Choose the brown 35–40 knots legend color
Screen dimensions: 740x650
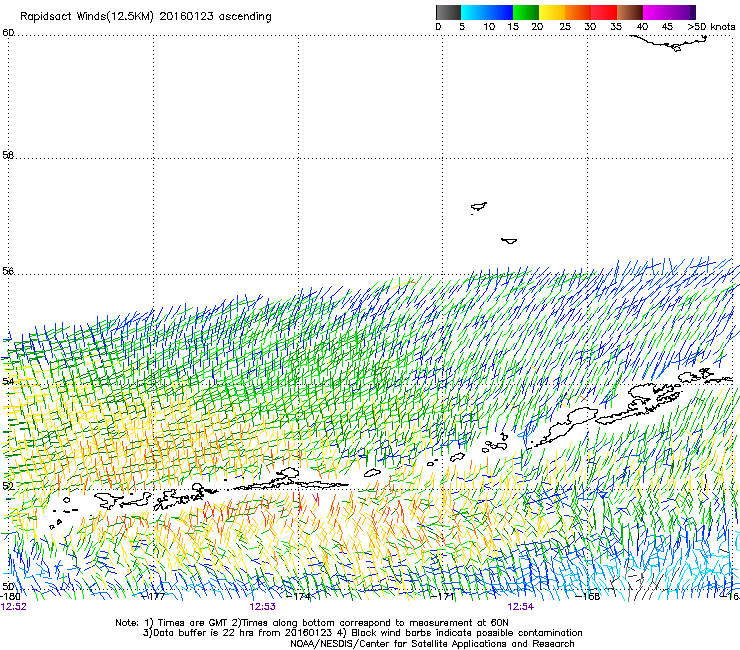[x=630, y=12]
